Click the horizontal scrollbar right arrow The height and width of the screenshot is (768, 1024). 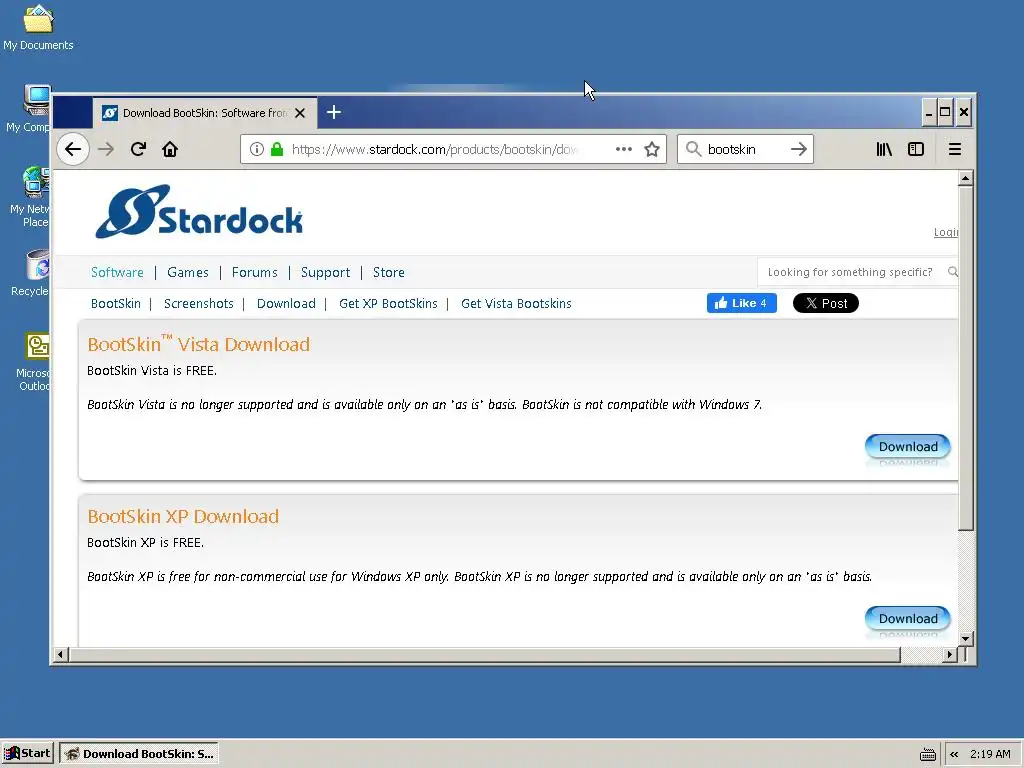(x=950, y=654)
